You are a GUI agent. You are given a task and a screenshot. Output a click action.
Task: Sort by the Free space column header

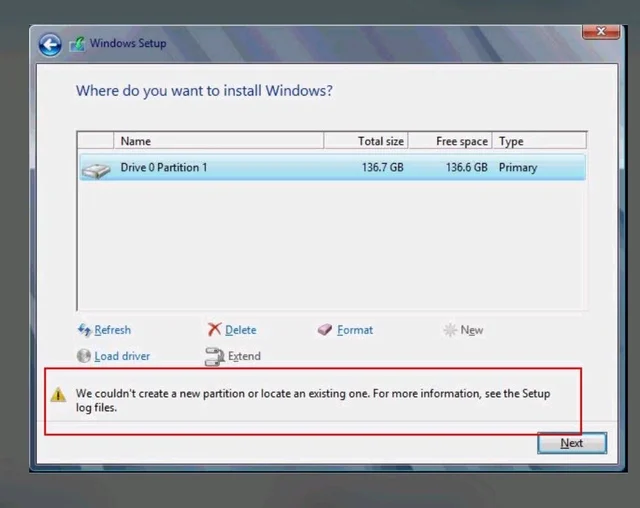[450, 141]
